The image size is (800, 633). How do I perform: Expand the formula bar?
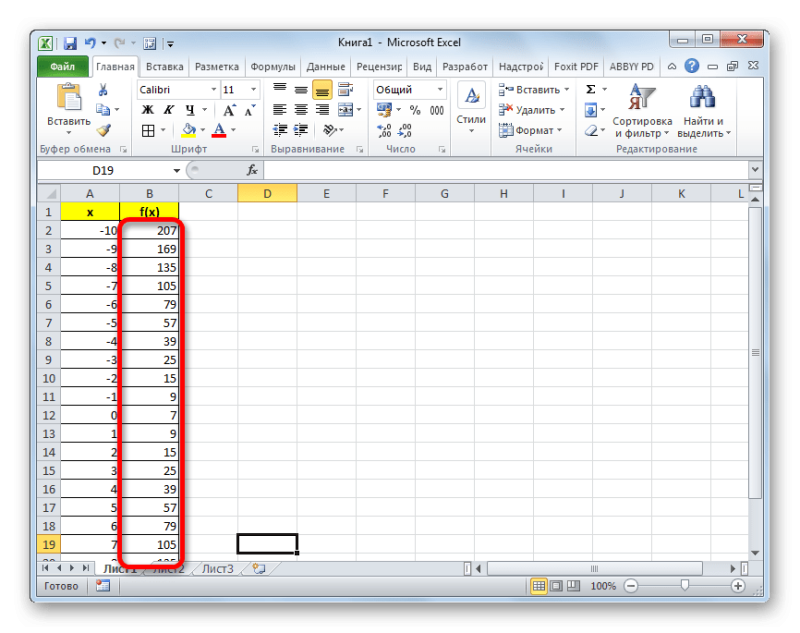[x=756, y=170]
